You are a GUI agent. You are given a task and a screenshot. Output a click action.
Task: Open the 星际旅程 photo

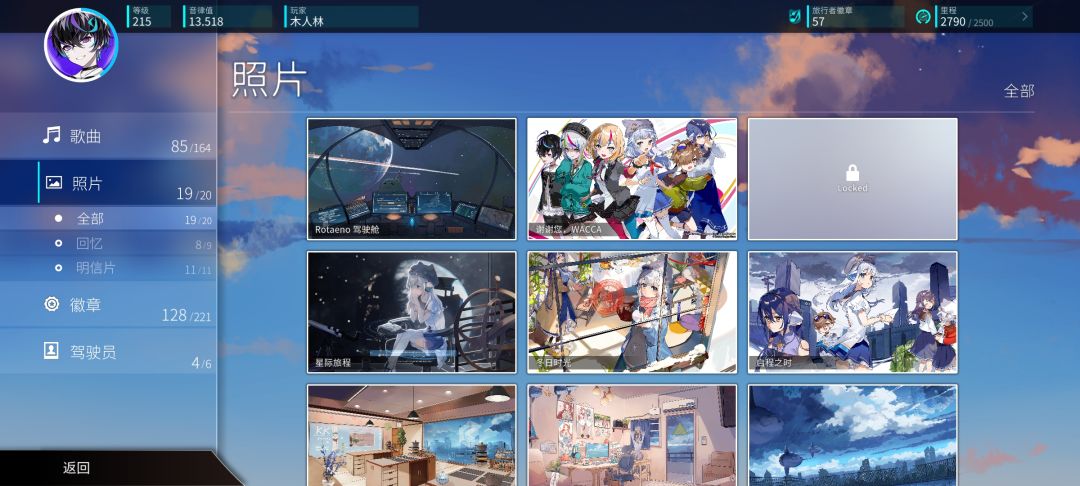(411, 312)
